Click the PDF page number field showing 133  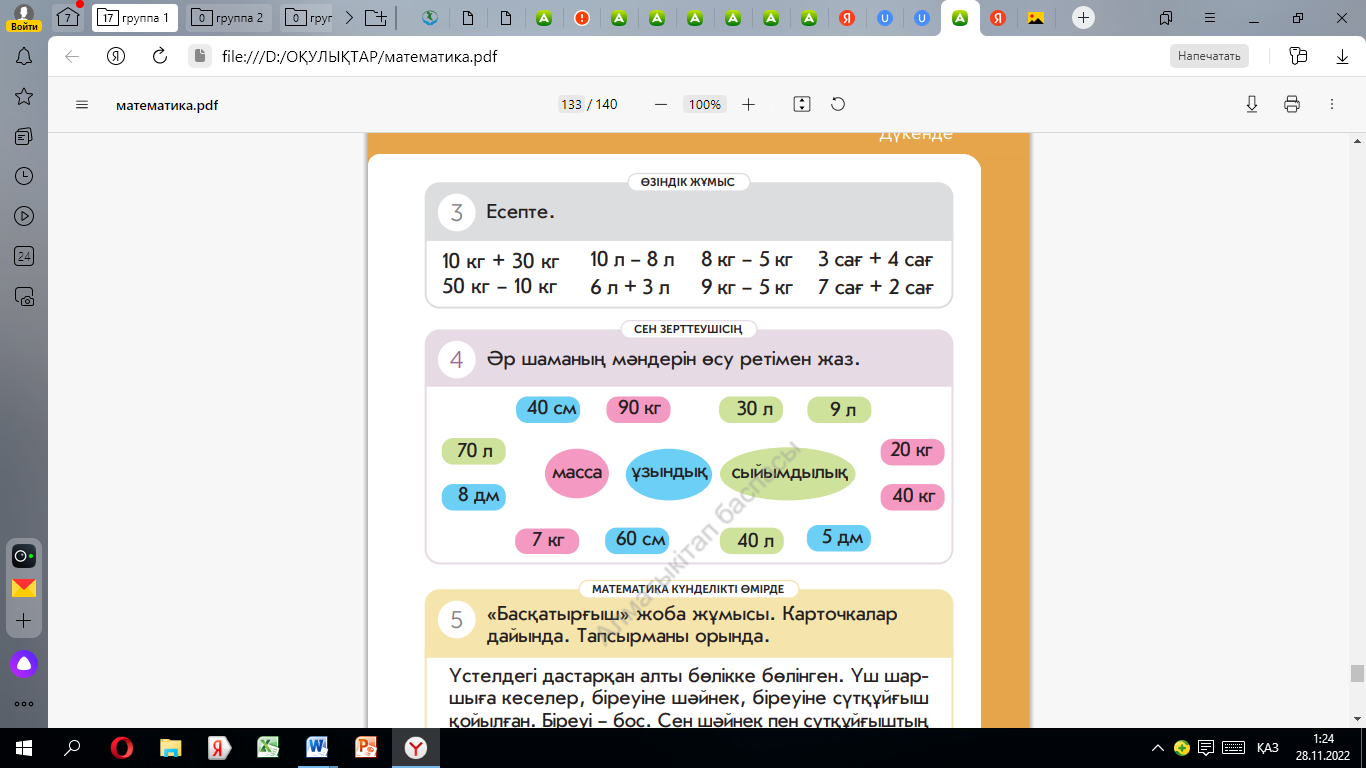click(571, 104)
